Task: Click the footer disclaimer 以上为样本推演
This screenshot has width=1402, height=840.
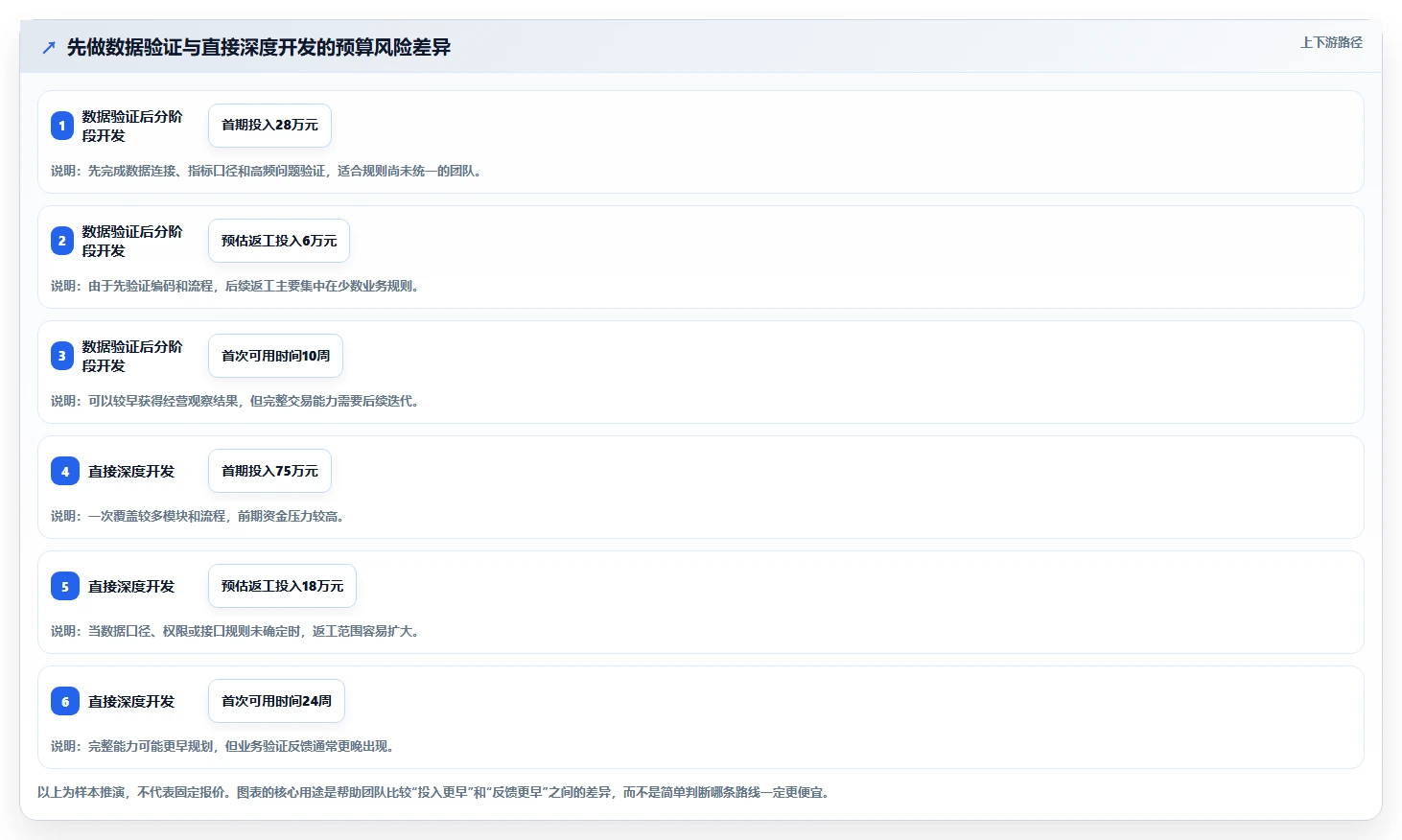Action: (x=434, y=792)
